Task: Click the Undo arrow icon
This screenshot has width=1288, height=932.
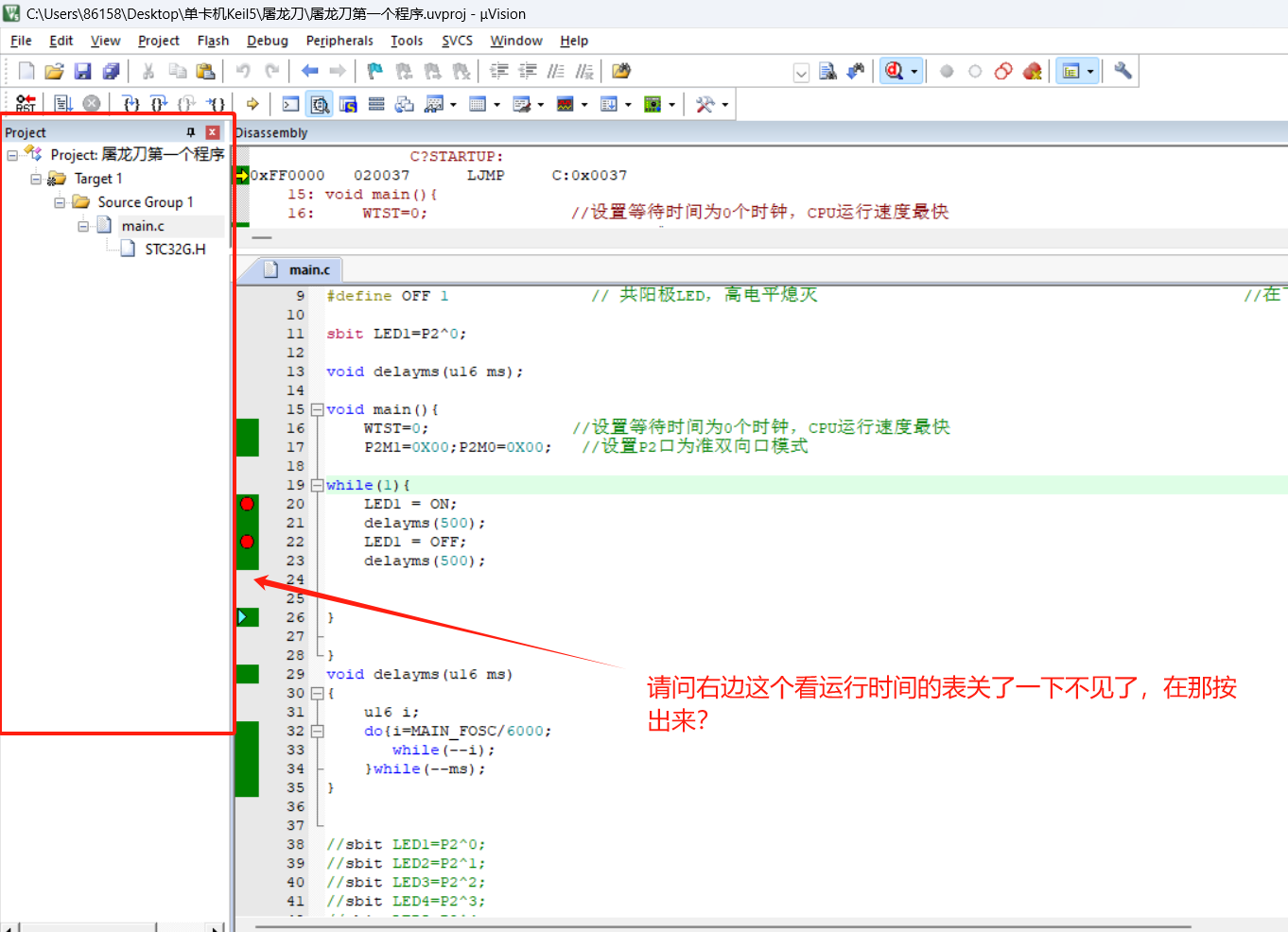Action: click(243, 71)
